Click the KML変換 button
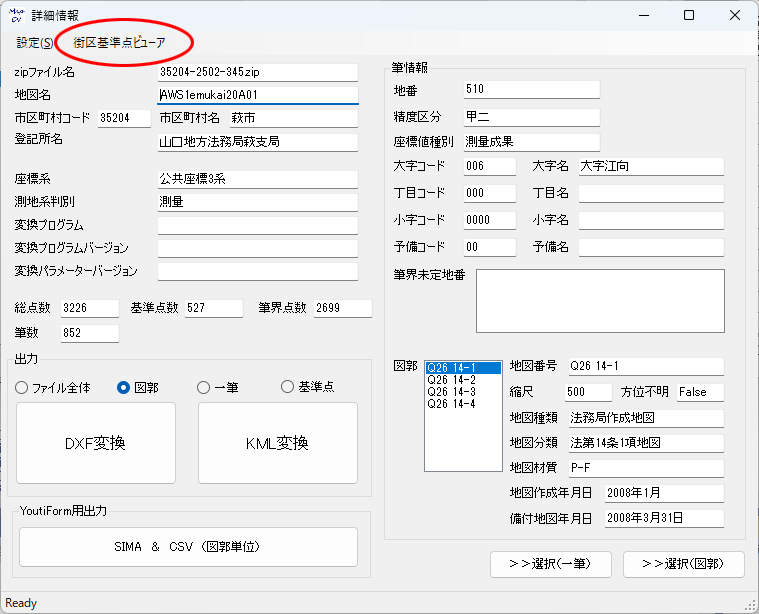This screenshot has height=614, width=759. [277, 443]
